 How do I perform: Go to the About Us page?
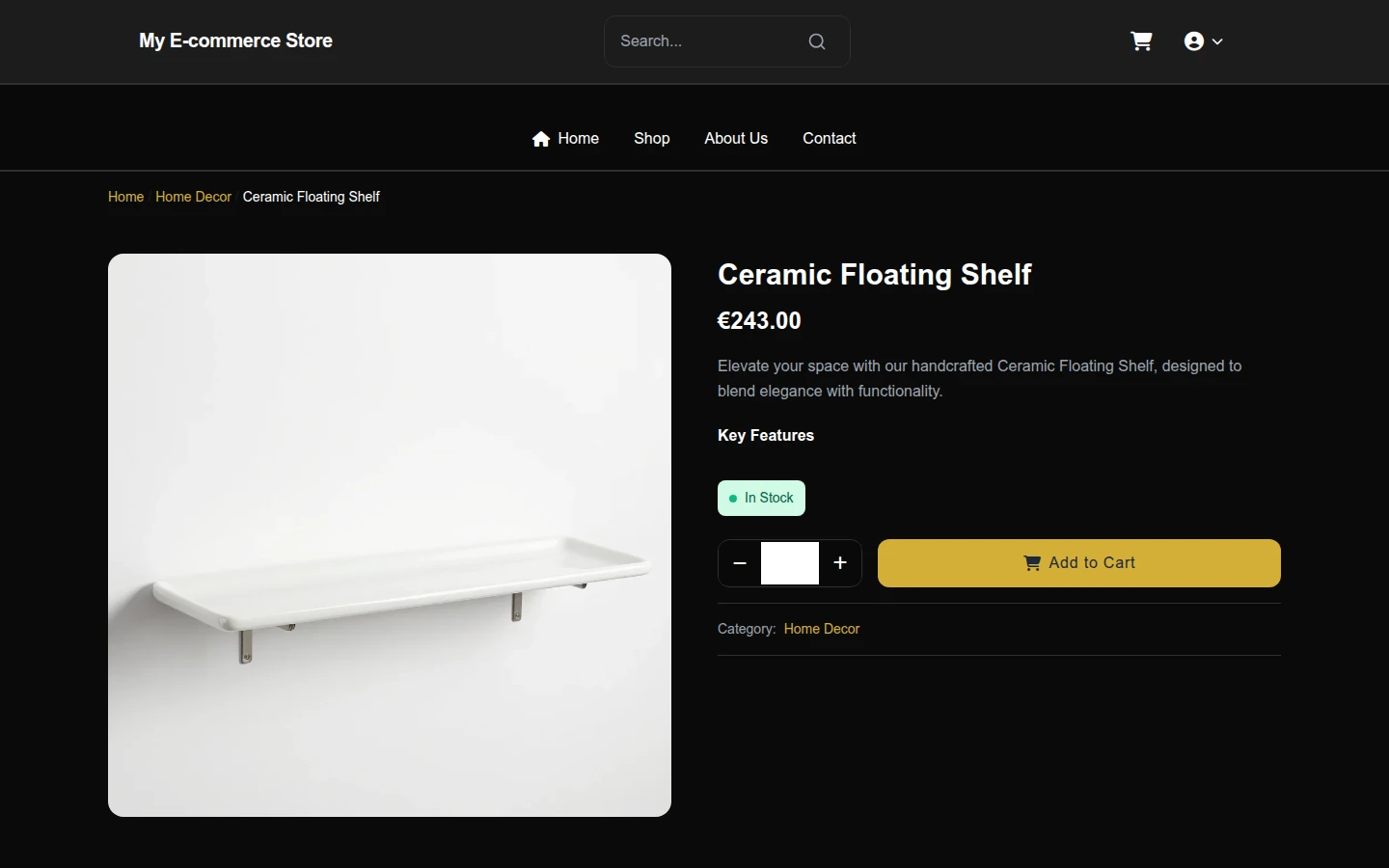(x=736, y=139)
